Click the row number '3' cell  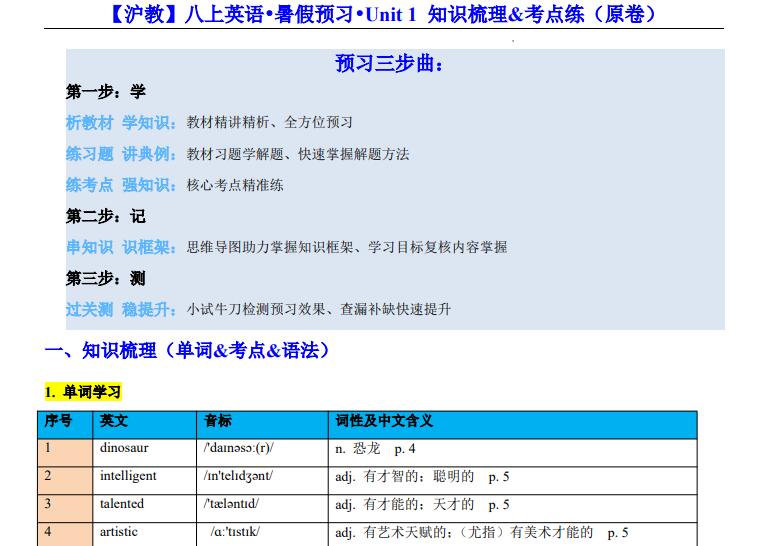pos(65,509)
